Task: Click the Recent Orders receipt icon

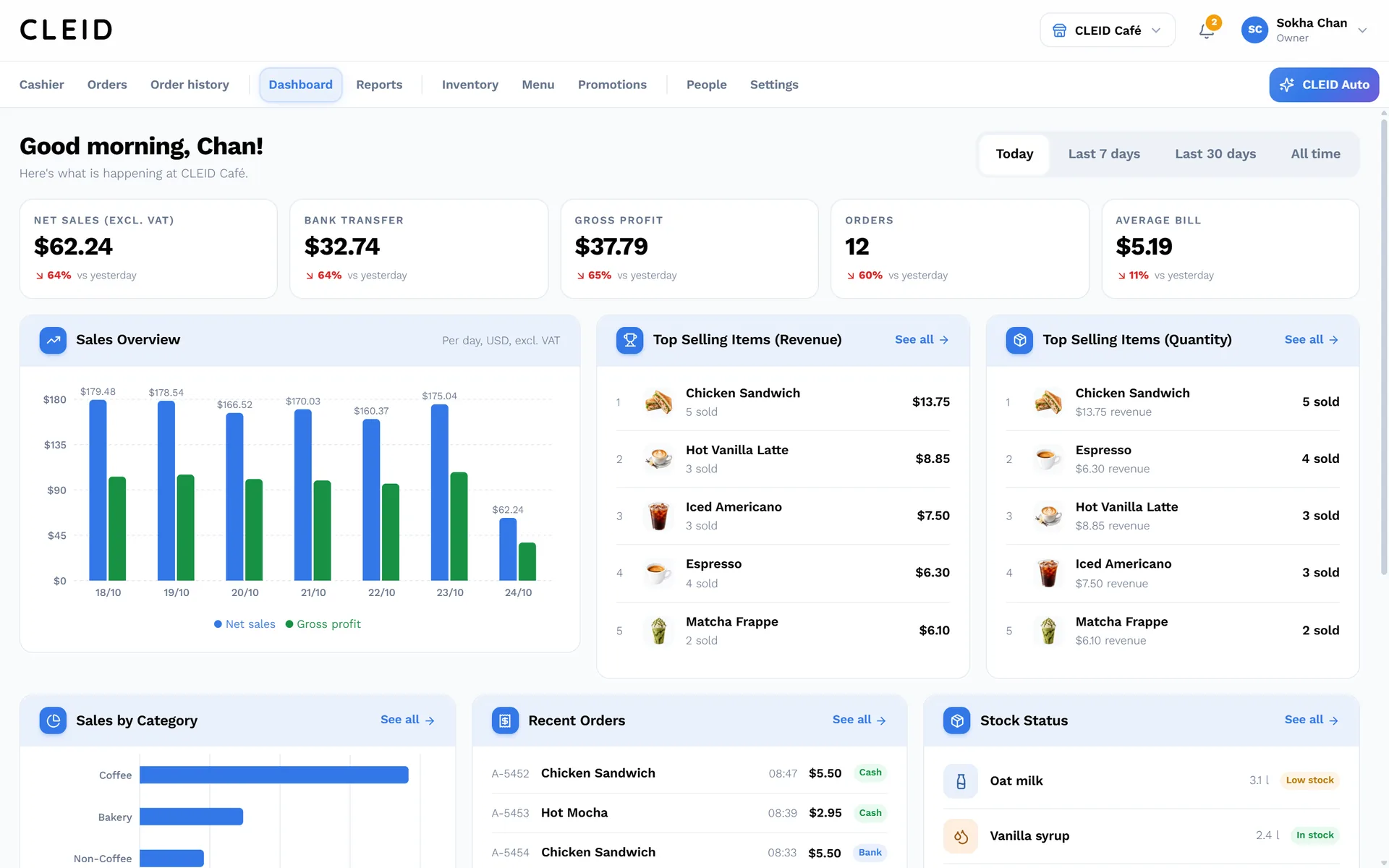Action: 505,720
